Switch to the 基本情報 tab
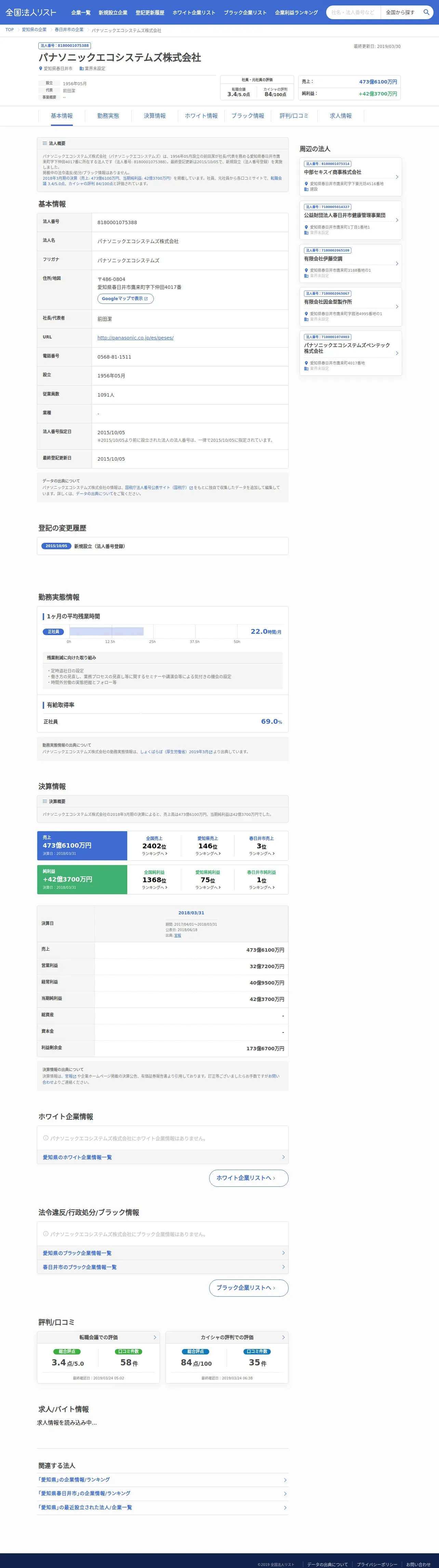This screenshot has height=1568, width=439. [62, 116]
